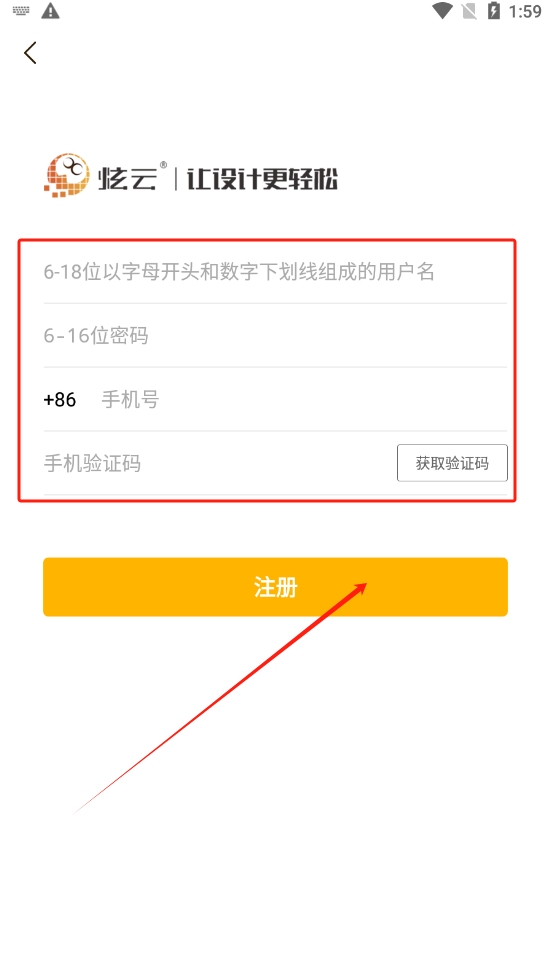Tap the back arrow icon
Image resolution: width=549 pixels, height=974 pixels.
tap(30, 53)
